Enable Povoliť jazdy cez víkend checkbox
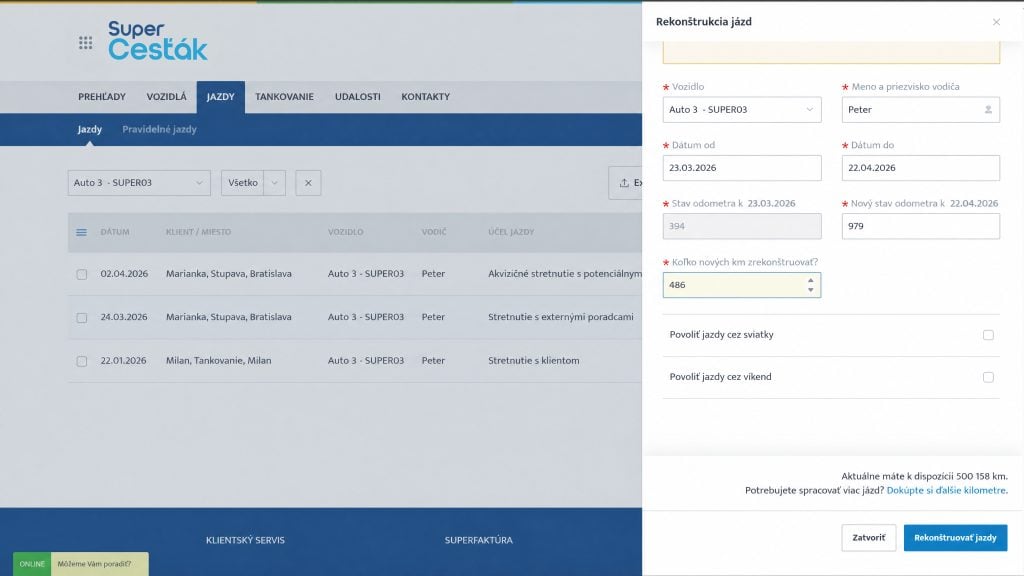This screenshot has height=576, width=1024. (x=988, y=377)
